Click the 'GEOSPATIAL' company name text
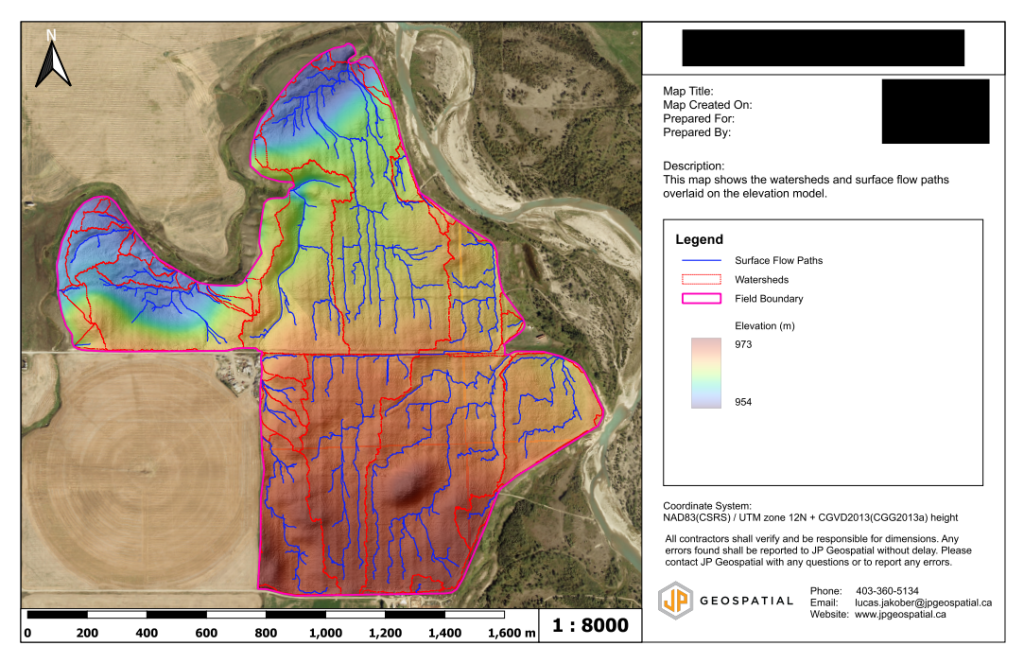Screen dimensions: 1024x663 tap(746, 601)
